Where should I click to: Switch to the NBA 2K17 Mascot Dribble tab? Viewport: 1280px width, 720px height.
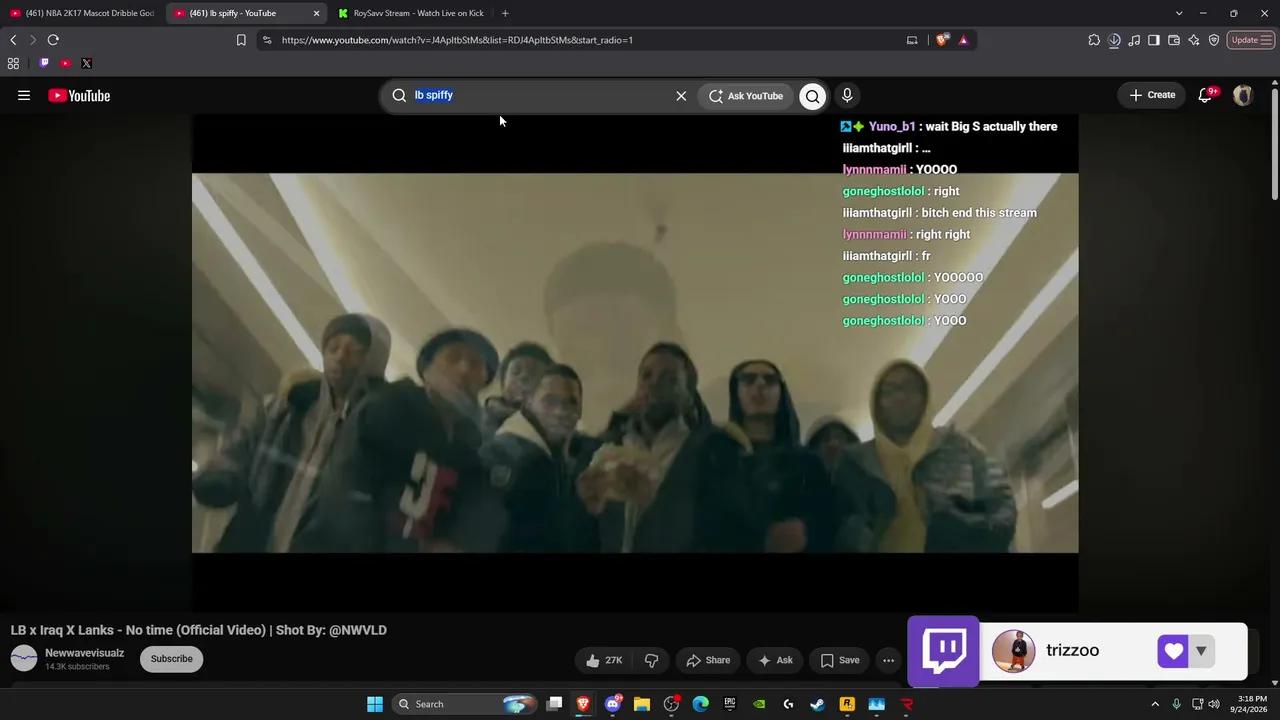[x=82, y=13]
